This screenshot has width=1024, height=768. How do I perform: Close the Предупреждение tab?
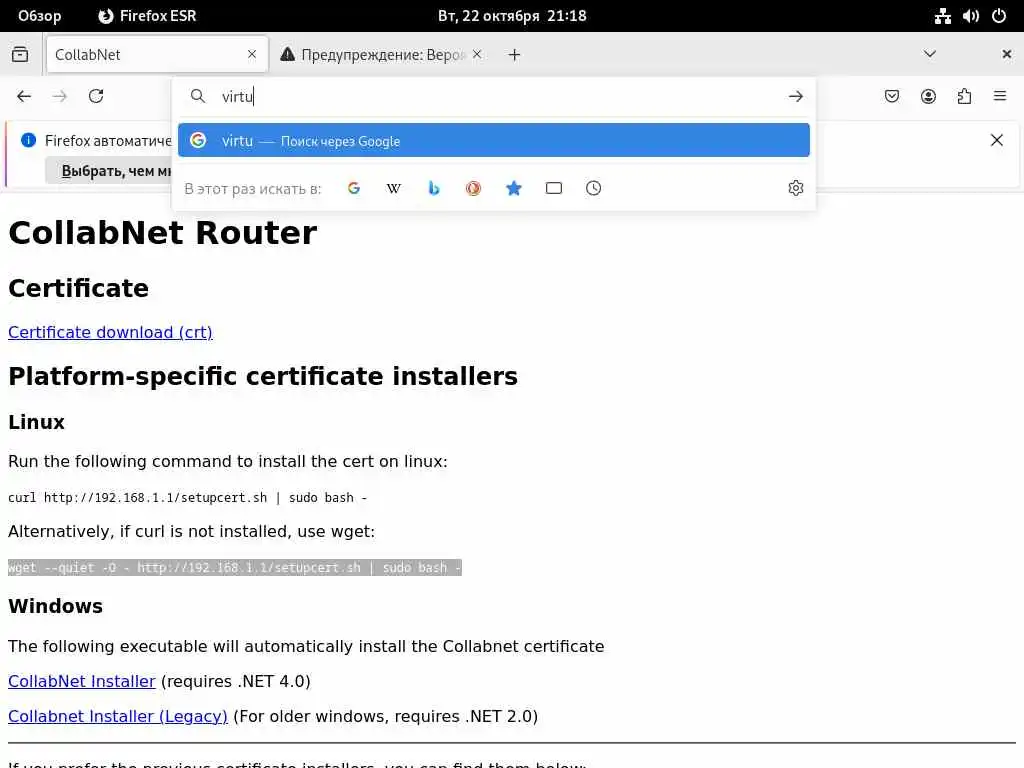point(477,54)
